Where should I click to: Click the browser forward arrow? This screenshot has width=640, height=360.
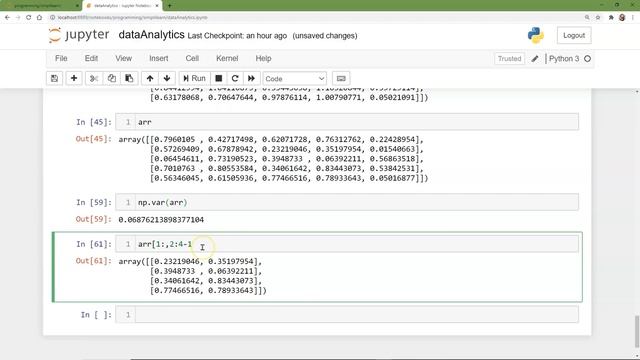18,18
